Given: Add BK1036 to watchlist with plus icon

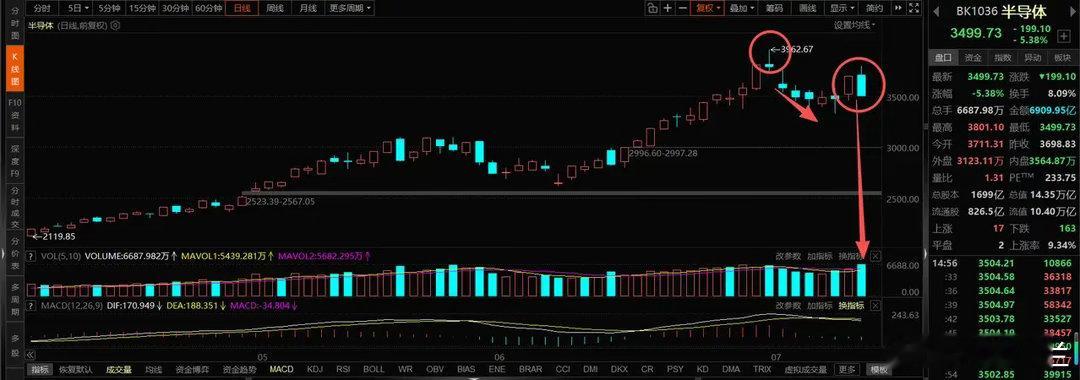Looking at the screenshot, I should [1065, 36].
